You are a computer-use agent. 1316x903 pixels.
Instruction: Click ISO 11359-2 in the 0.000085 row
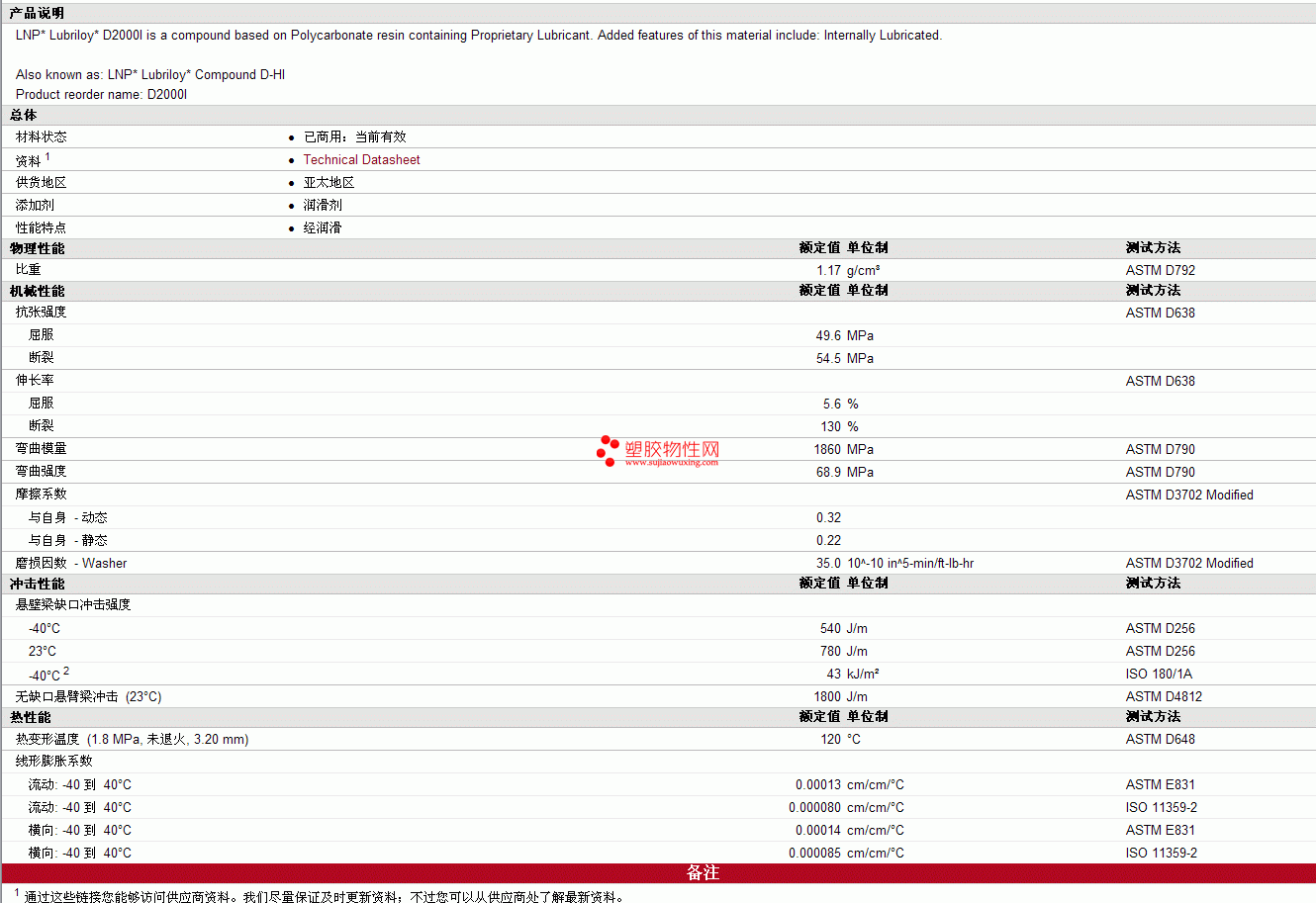click(x=1162, y=853)
